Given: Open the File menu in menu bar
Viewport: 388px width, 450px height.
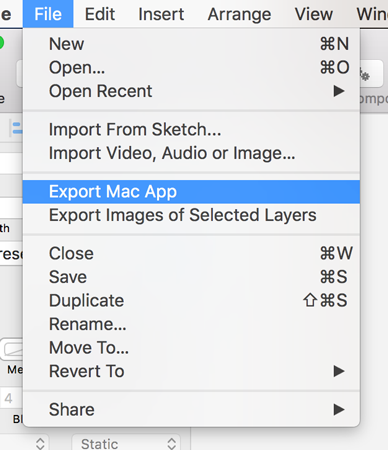Looking at the screenshot, I should (x=48, y=14).
